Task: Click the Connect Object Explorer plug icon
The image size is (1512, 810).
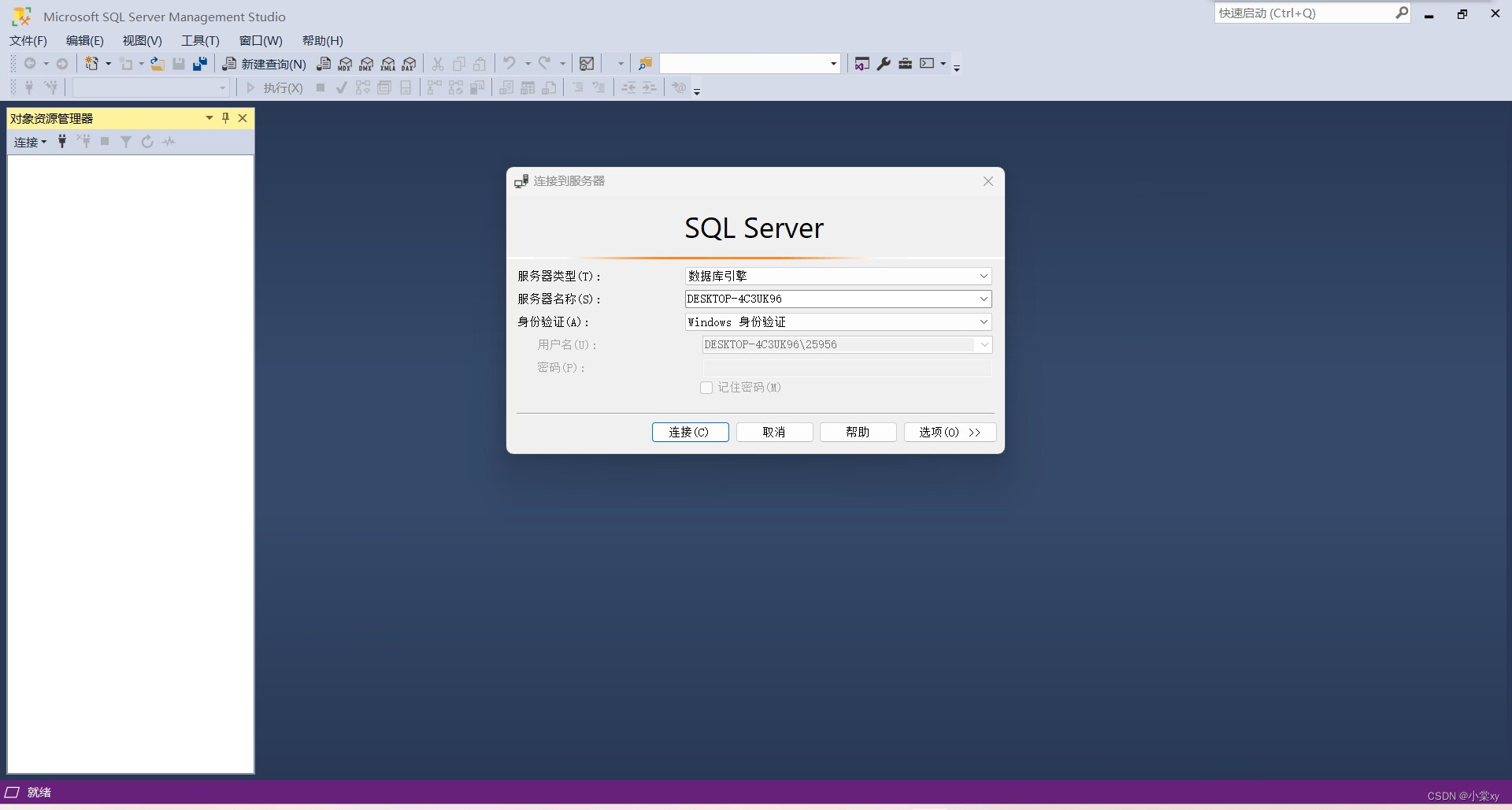Action: 62,142
